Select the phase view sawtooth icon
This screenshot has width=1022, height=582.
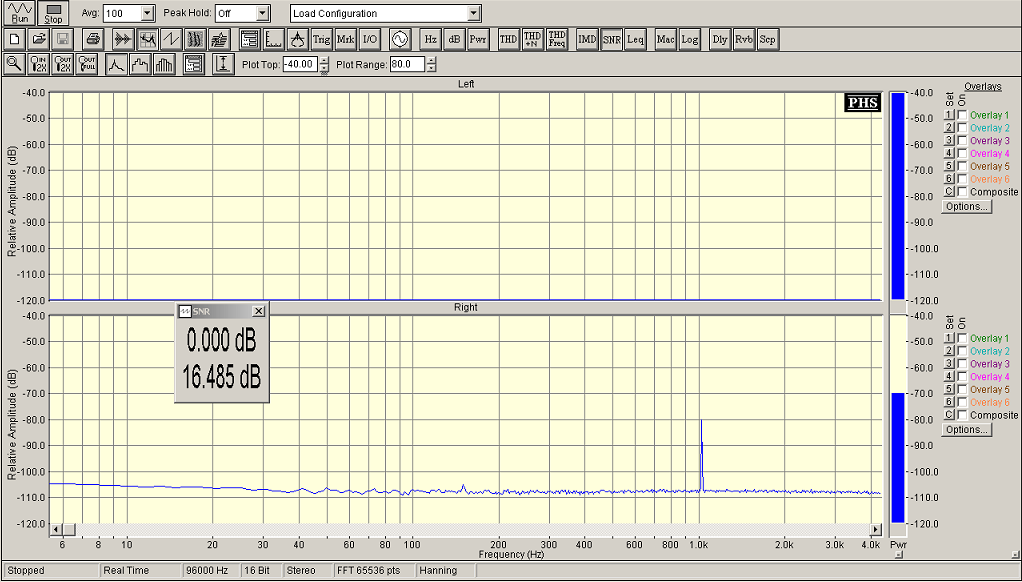pos(171,39)
